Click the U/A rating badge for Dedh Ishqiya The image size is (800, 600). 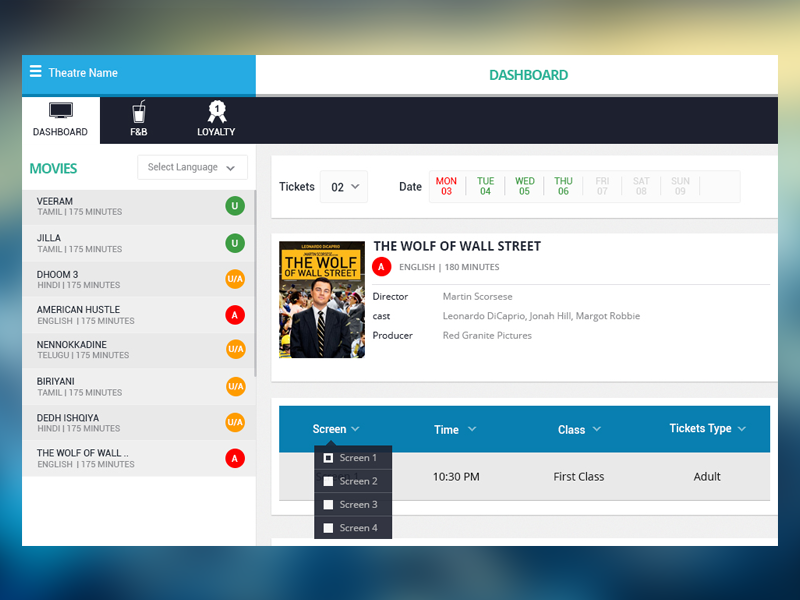[235, 422]
